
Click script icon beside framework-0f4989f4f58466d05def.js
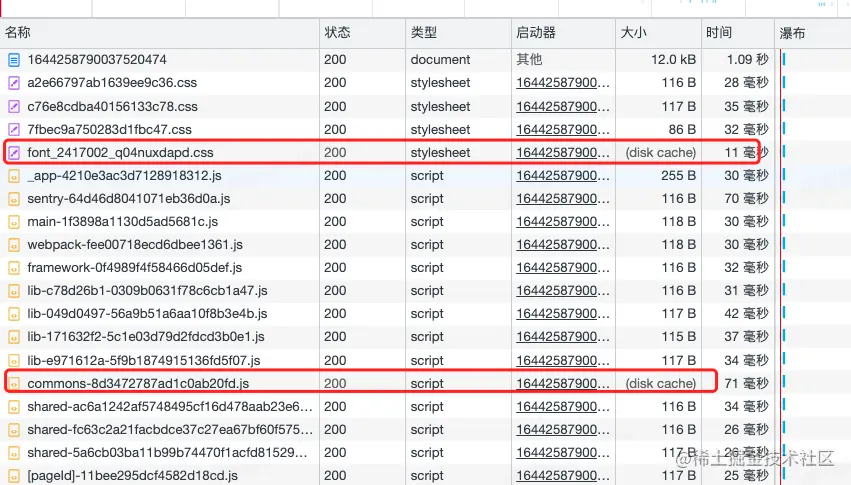click(14, 268)
